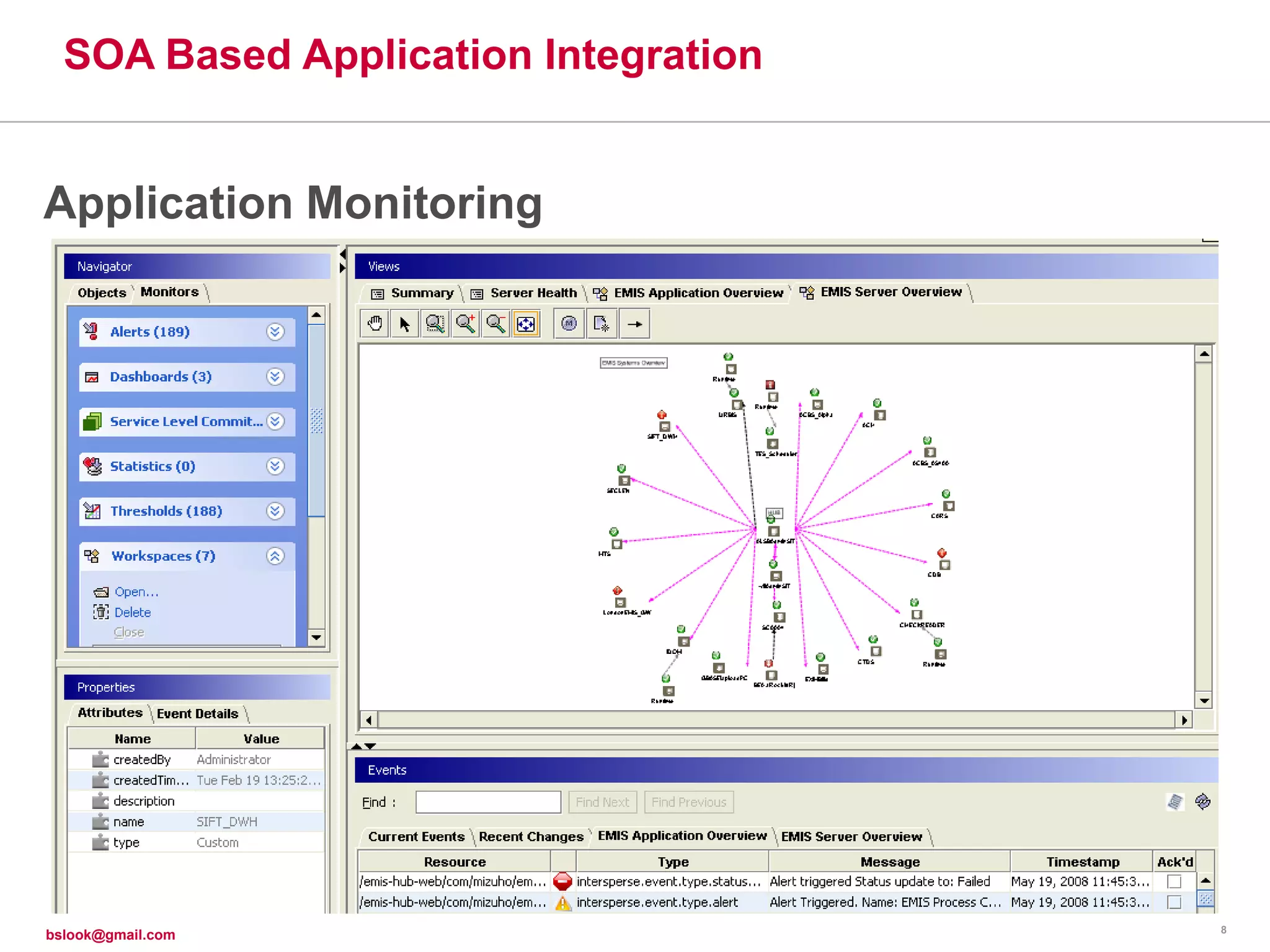Click the Dashboards section icon
1270x952 pixels.
[x=92, y=377]
